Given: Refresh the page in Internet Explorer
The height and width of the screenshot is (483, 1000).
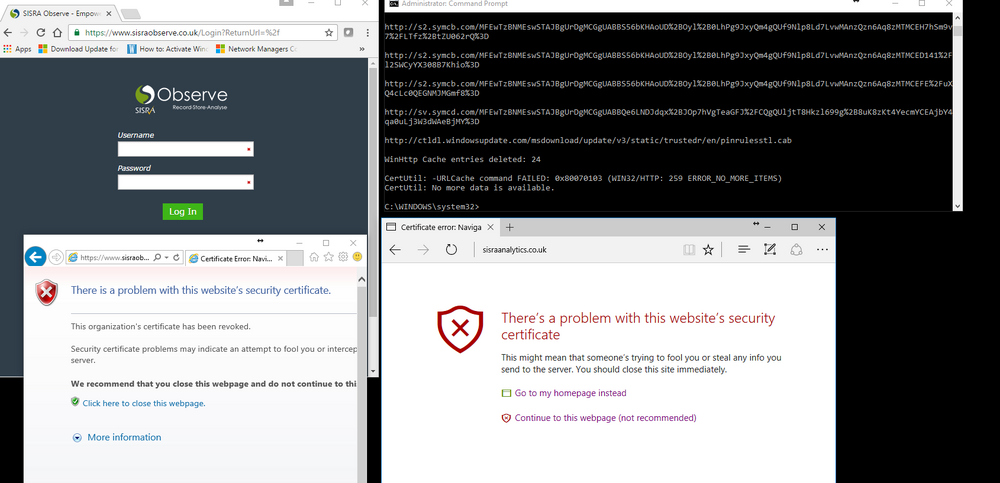Looking at the screenshot, I should 176,258.
